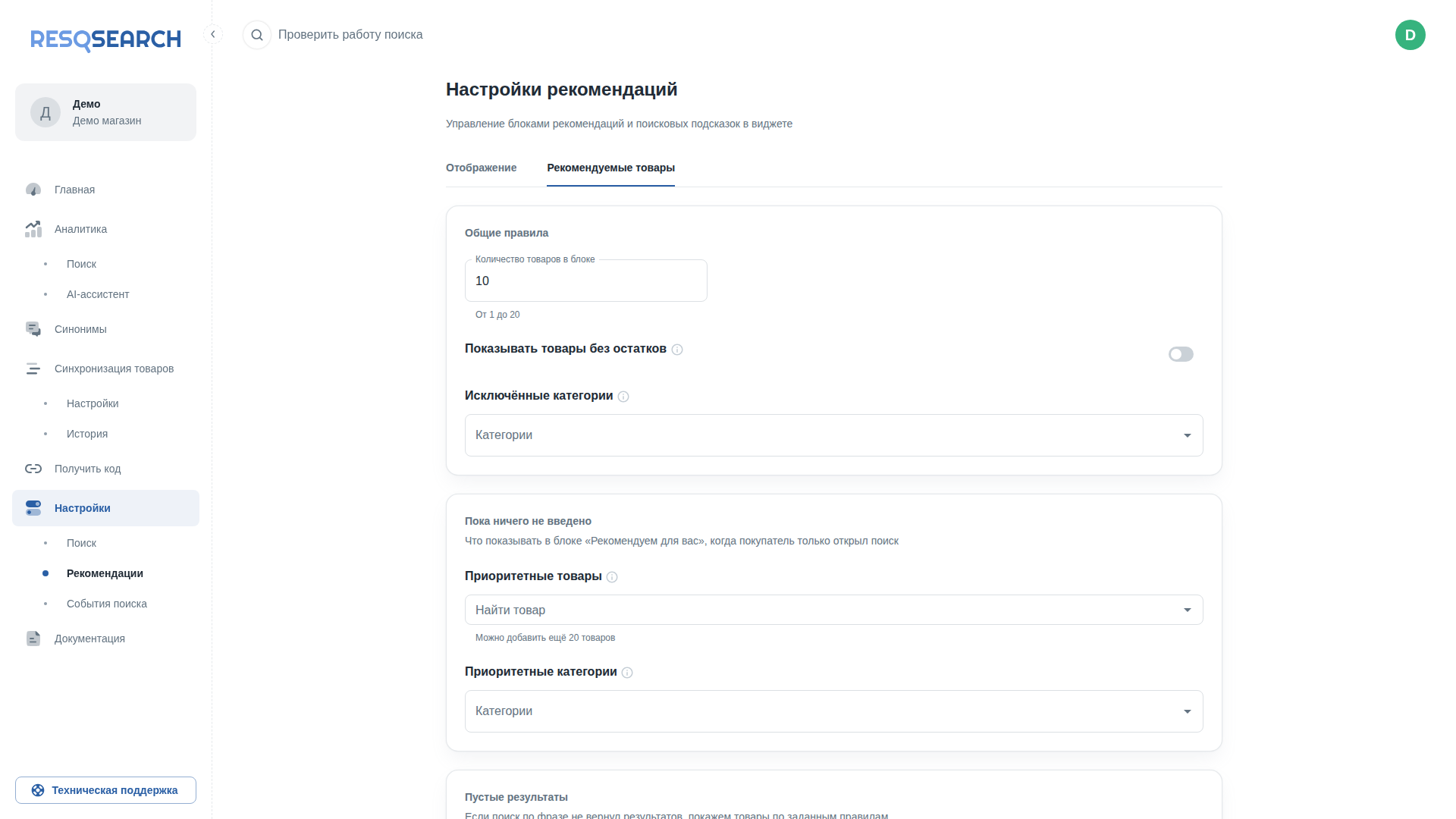The image size is (1456, 819).
Task: Show info for Приоритетные категории
Action: [627, 673]
